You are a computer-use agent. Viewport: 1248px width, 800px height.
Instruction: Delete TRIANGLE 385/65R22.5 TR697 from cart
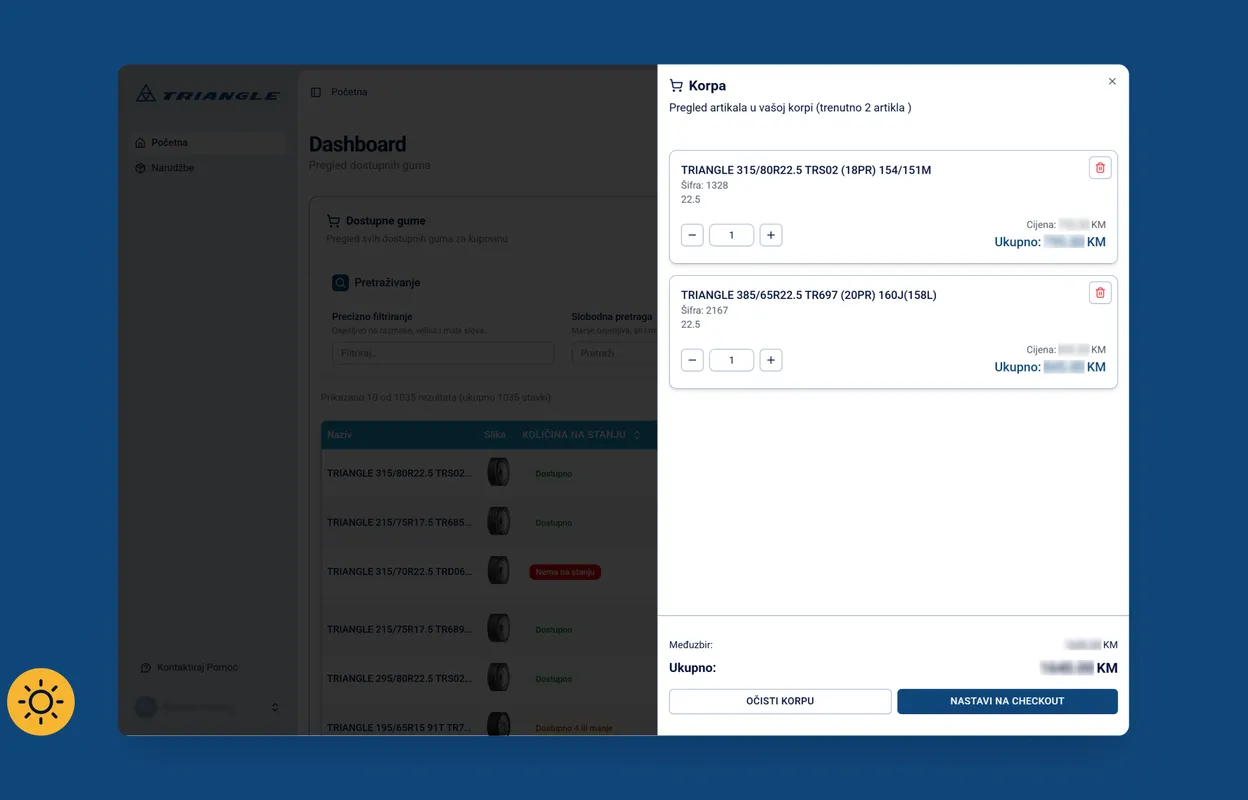coord(1100,293)
